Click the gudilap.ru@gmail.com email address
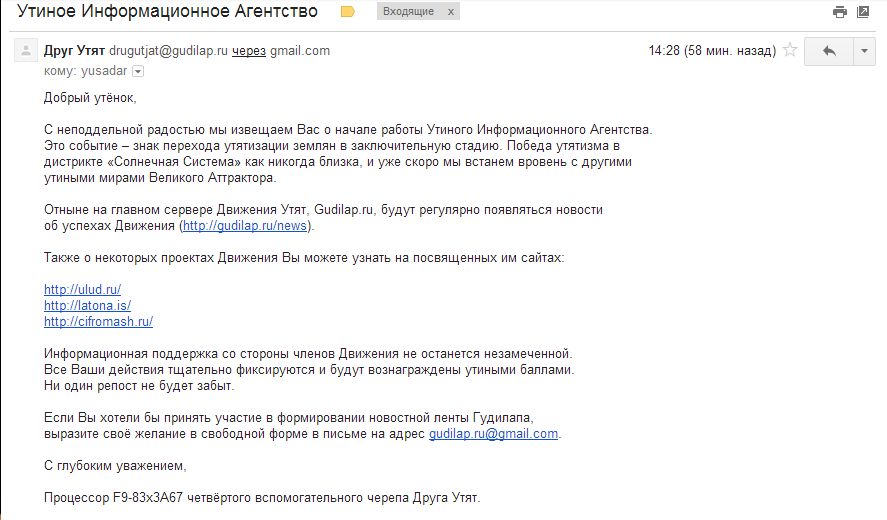The width and height of the screenshot is (887, 520). pos(493,434)
